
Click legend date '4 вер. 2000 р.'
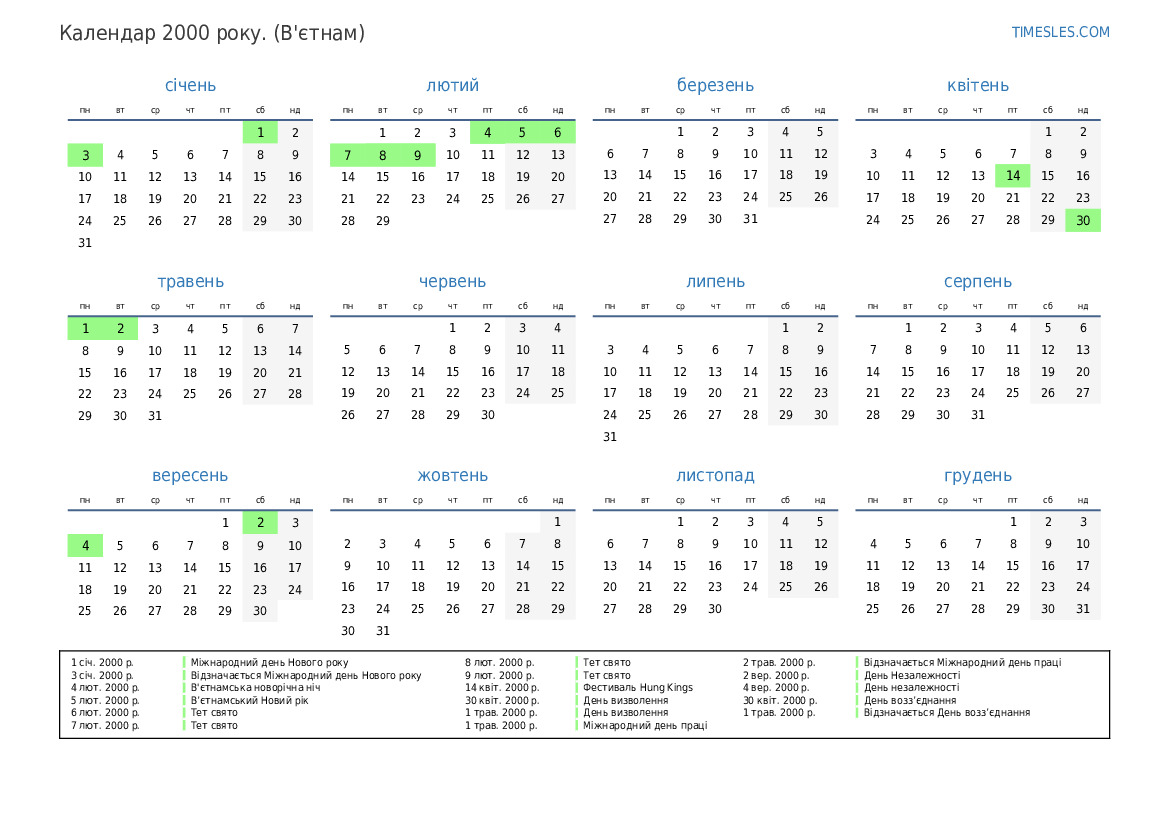click(x=776, y=688)
